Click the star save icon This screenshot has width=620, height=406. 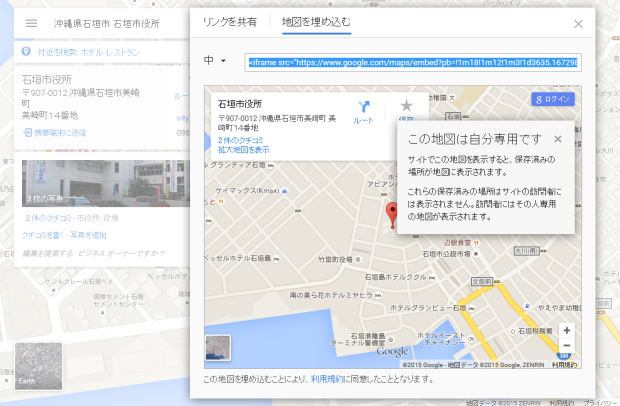[x=406, y=106]
